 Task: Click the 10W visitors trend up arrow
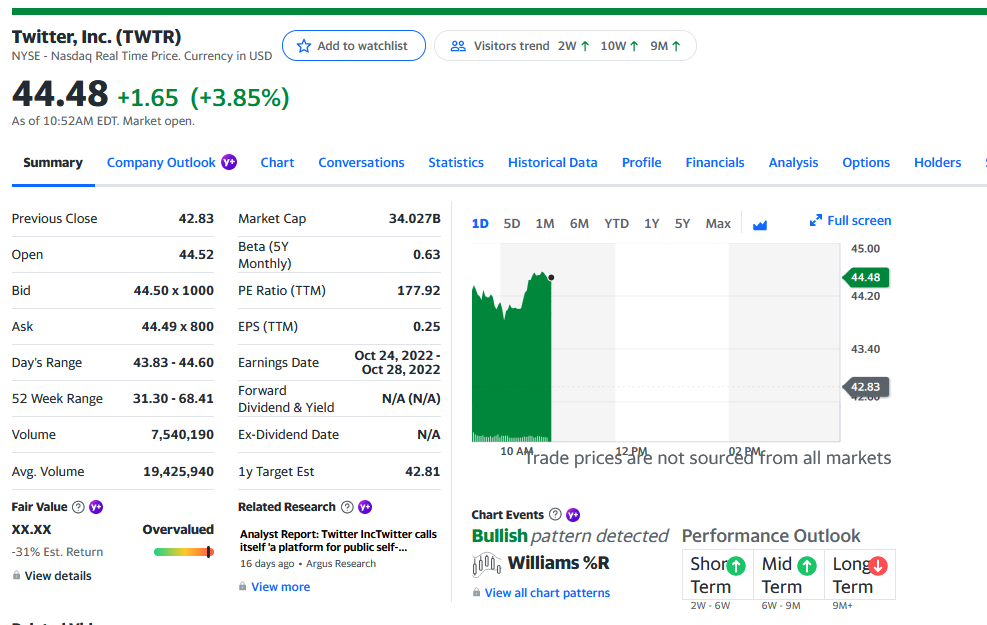[x=634, y=46]
